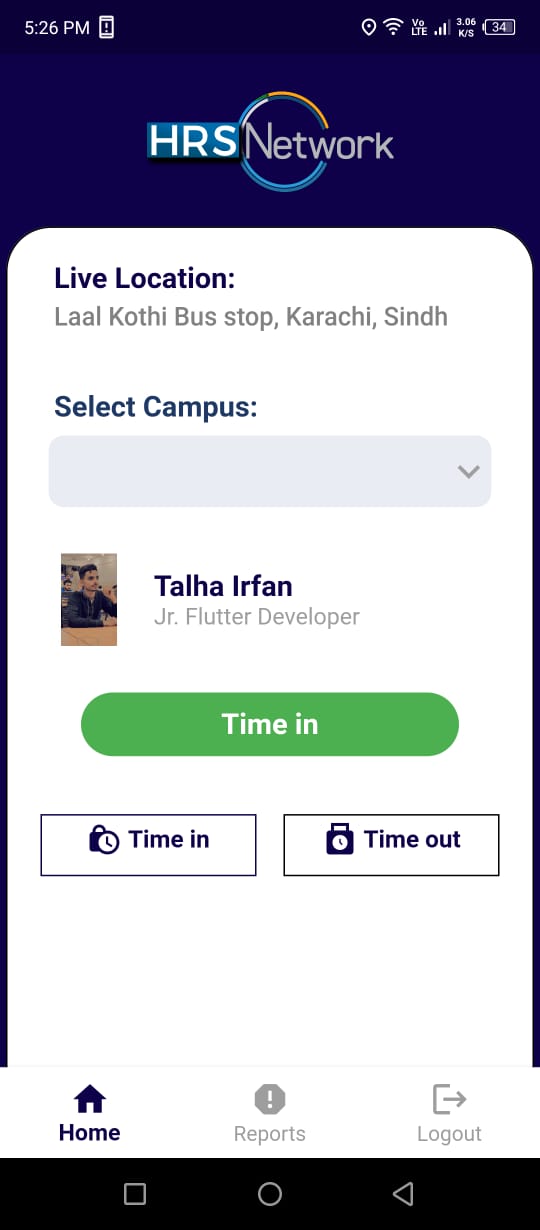Tap the green Time in button

[270, 724]
